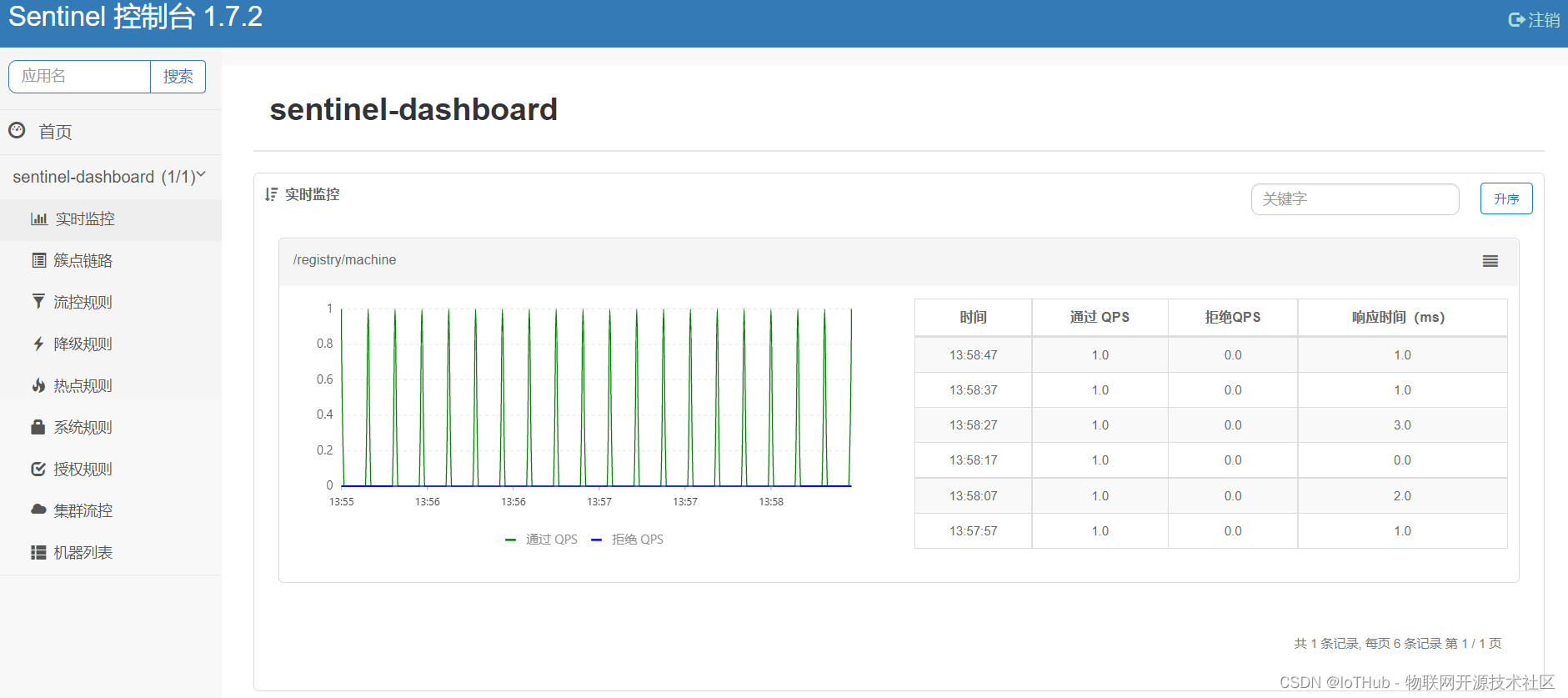This screenshot has height=698, width=1568.
Task: Click the 13:55 x-axis label on chart
Action: tap(342, 502)
